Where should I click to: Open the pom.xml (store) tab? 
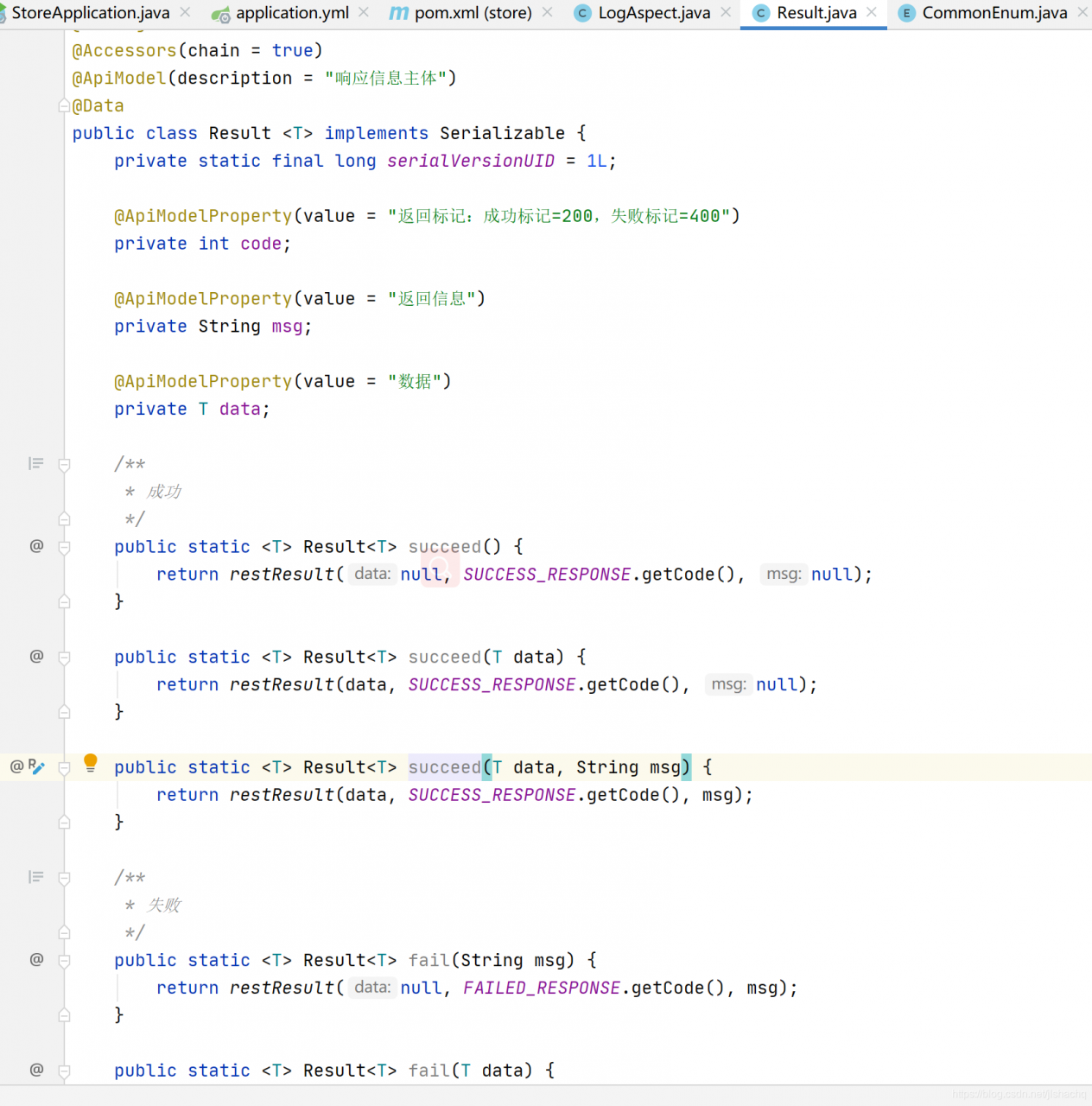point(473,13)
